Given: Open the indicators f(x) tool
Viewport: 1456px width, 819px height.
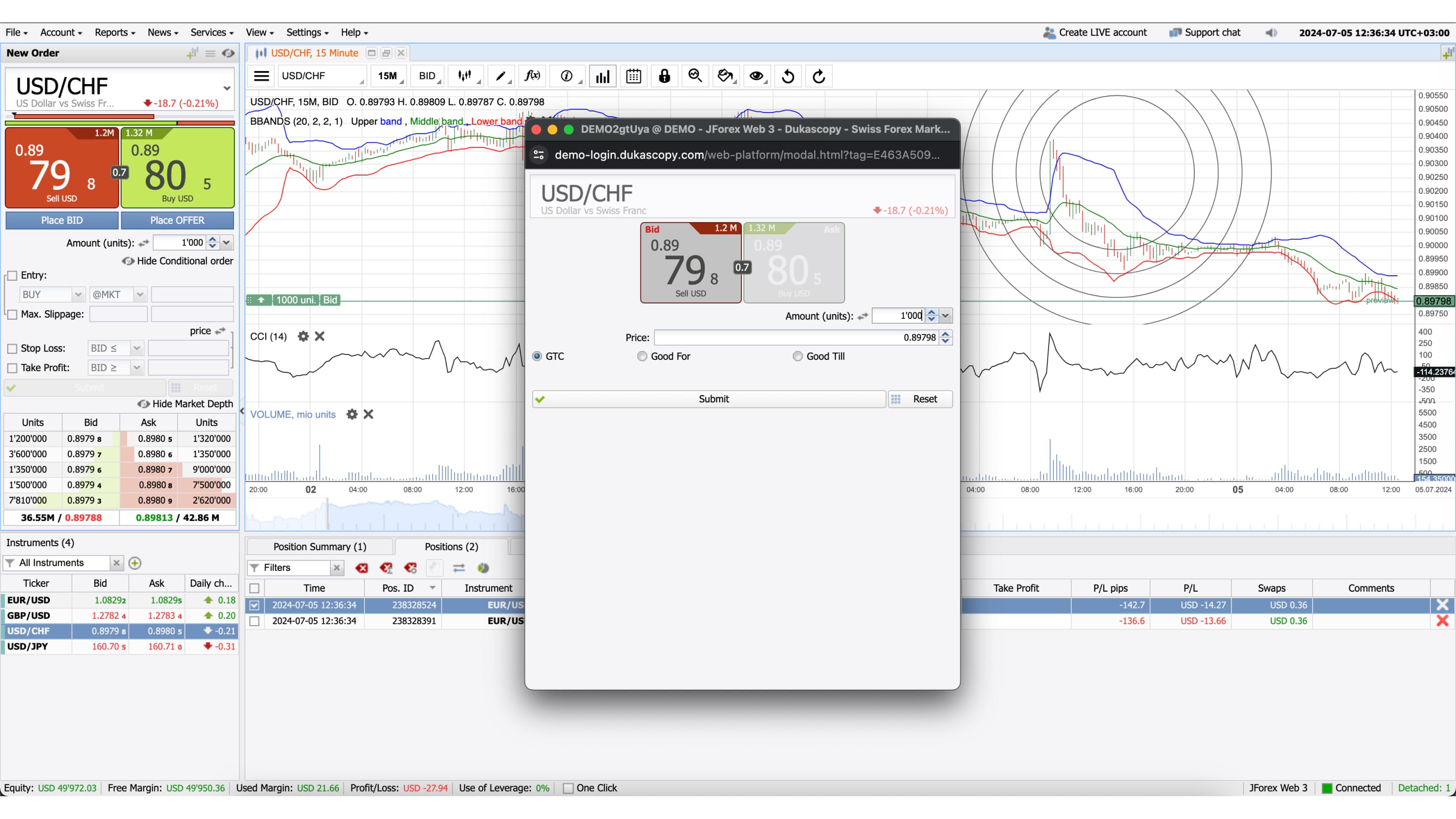Looking at the screenshot, I should click(532, 76).
